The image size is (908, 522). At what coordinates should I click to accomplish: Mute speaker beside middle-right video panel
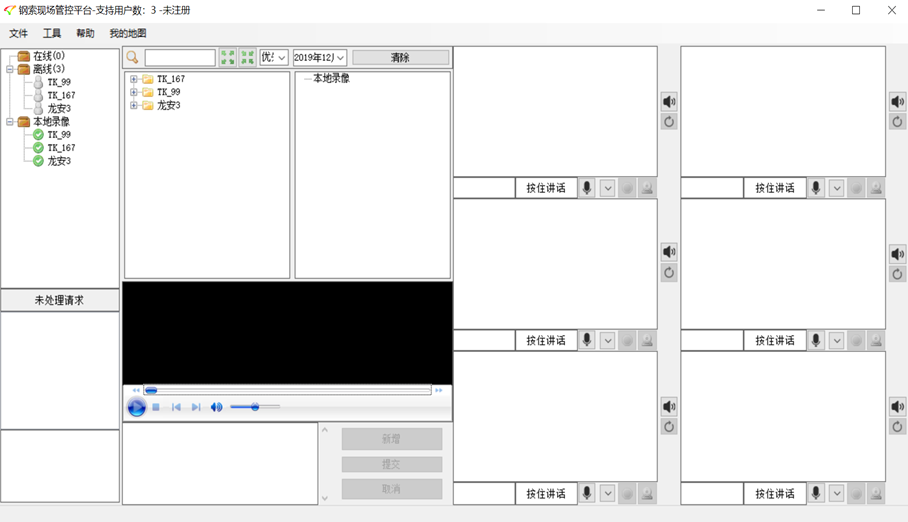pos(897,254)
